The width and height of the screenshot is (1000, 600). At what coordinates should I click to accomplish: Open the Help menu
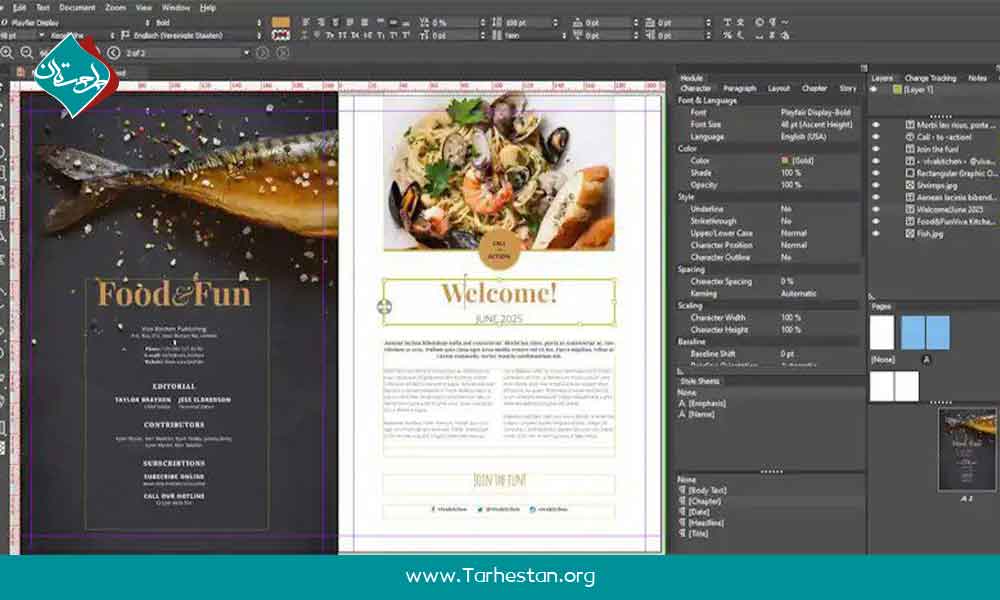tap(208, 8)
